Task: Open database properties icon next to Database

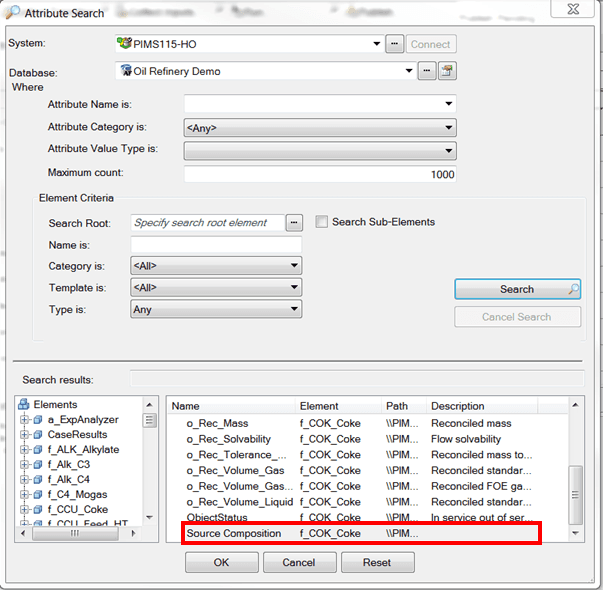Action: click(447, 71)
